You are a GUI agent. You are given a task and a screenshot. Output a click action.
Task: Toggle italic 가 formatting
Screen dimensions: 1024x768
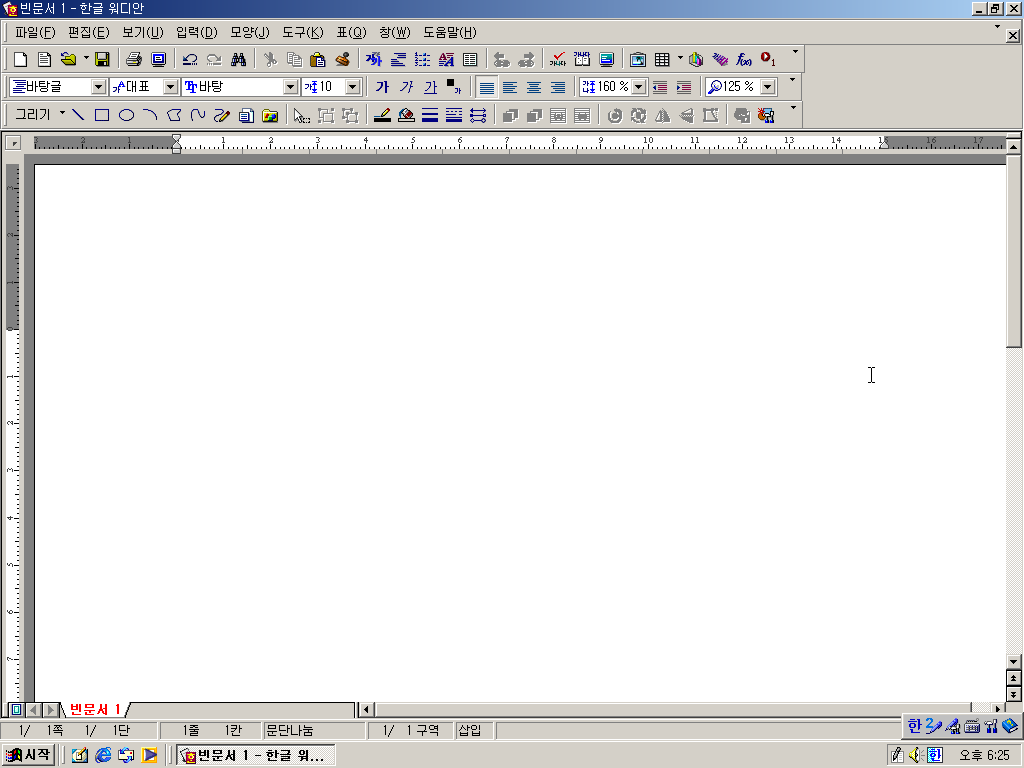406,87
